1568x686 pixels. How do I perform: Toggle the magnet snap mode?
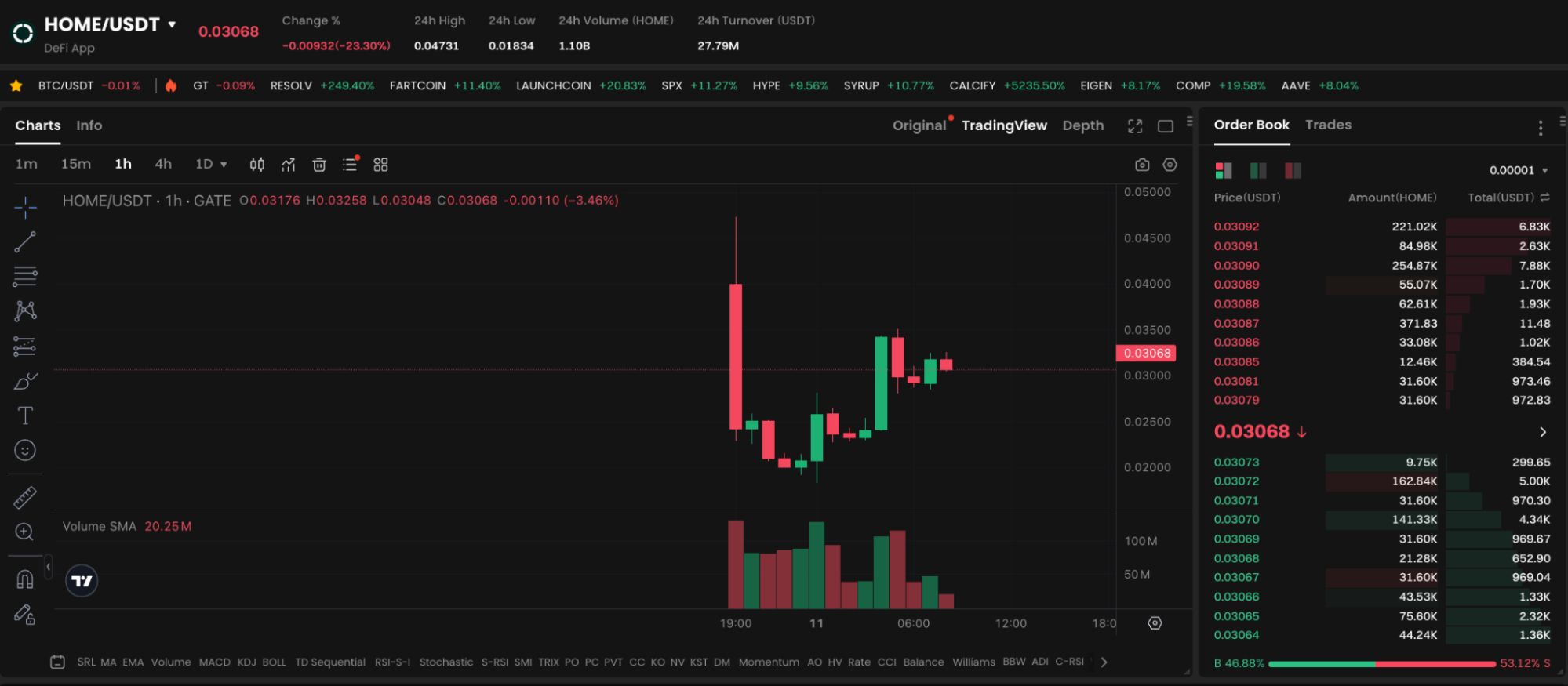pos(25,579)
